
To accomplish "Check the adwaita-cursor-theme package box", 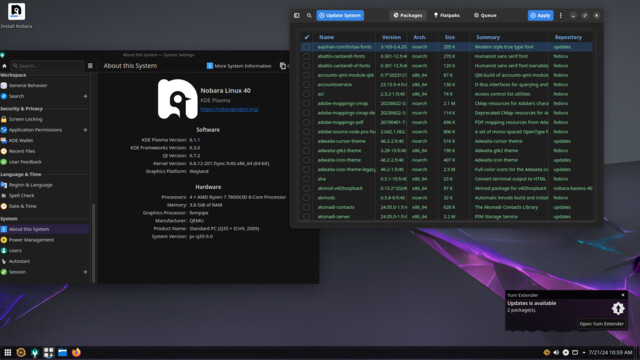I will tap(306, 141).
